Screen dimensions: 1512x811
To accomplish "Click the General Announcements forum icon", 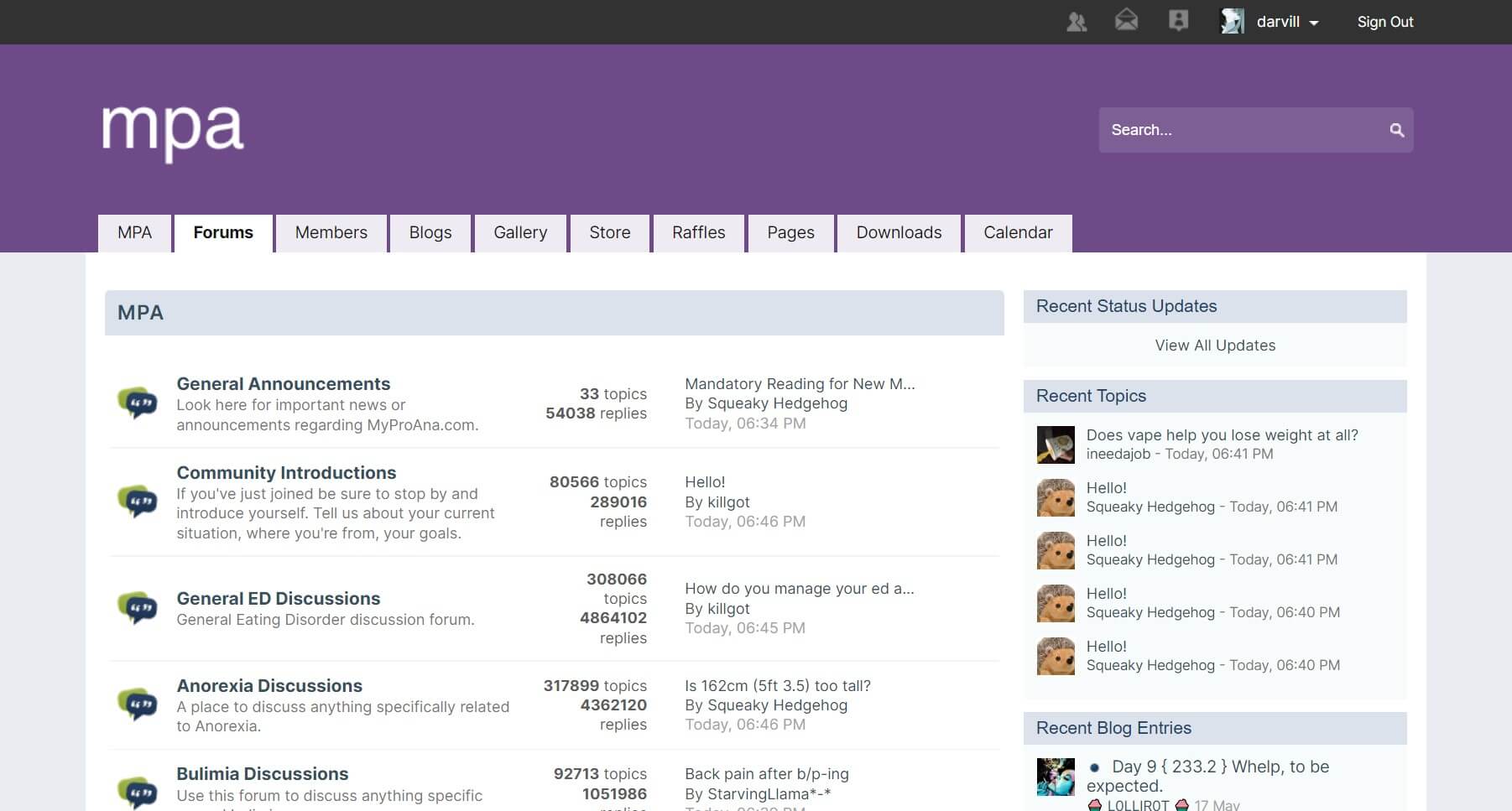I will tap(138, 403).
